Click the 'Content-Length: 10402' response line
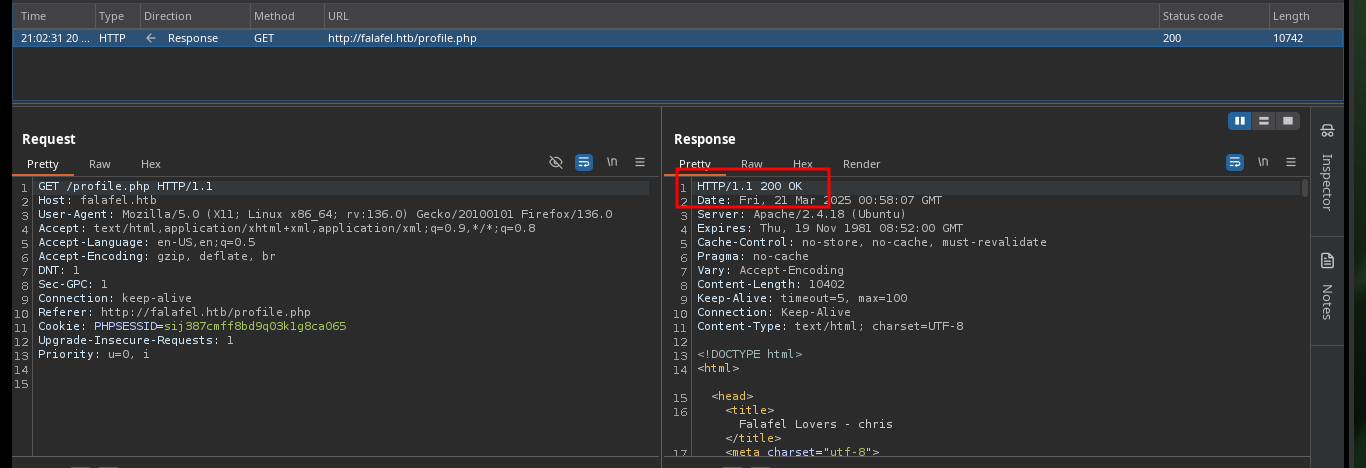This screenshot has width=1366, height=468. click(x=770, y=284)
